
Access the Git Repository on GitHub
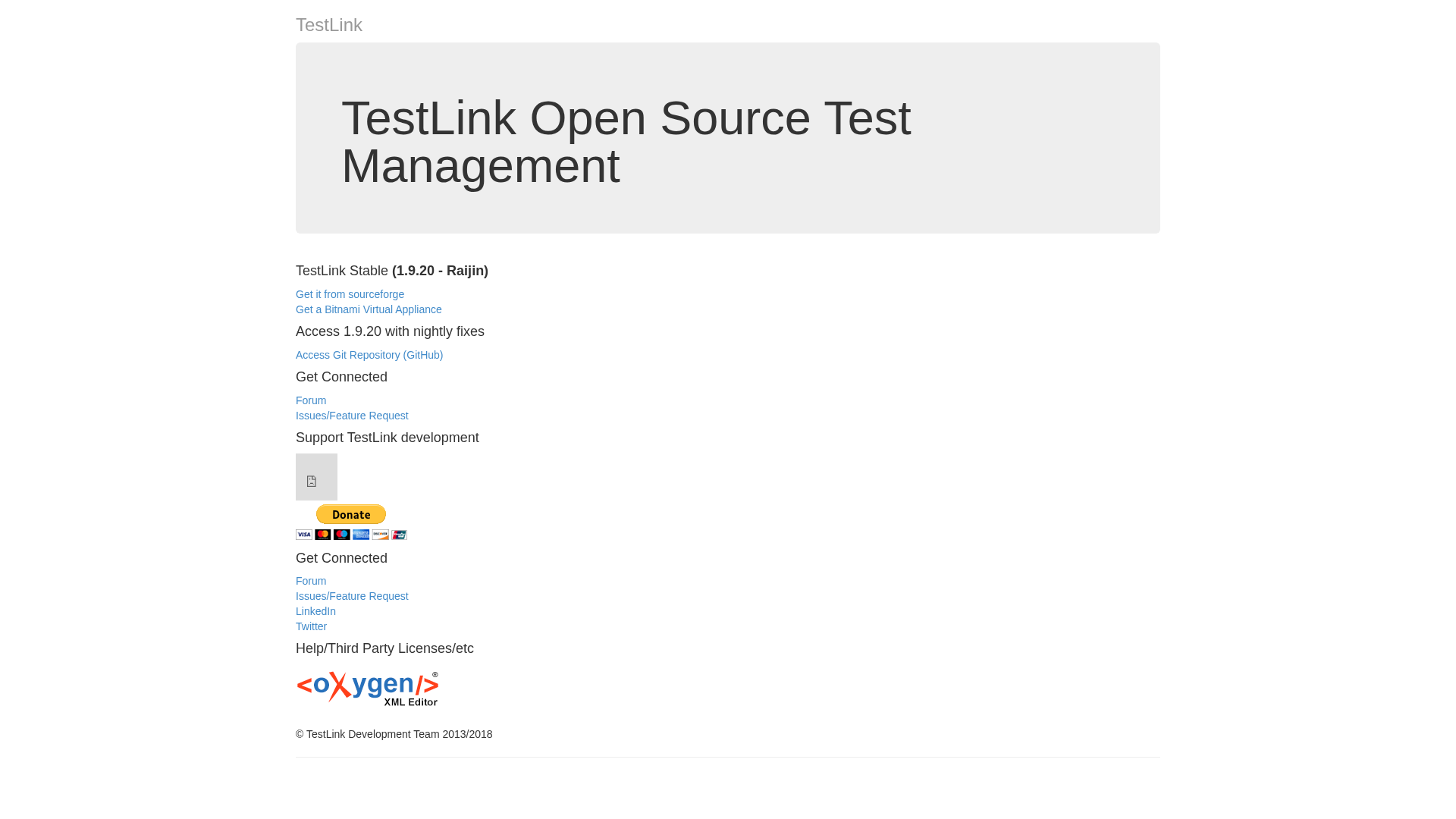[369, 355]
